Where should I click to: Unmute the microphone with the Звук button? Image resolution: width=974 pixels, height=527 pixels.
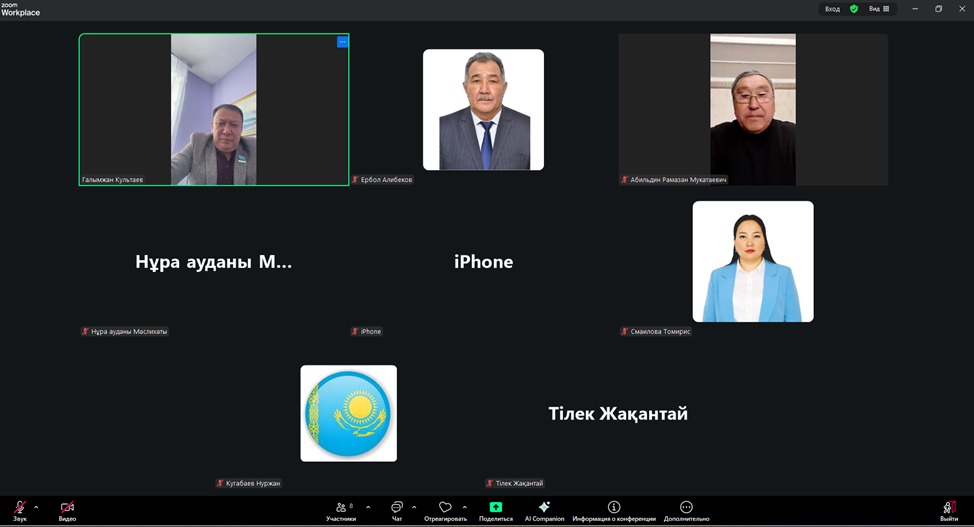pyautogui.click(x=19, y=509)
